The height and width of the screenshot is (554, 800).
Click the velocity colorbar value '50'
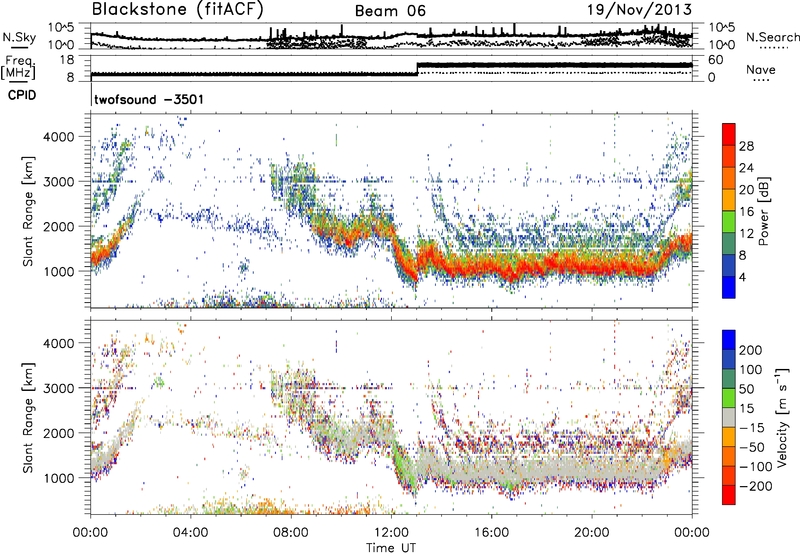point(747,389)
